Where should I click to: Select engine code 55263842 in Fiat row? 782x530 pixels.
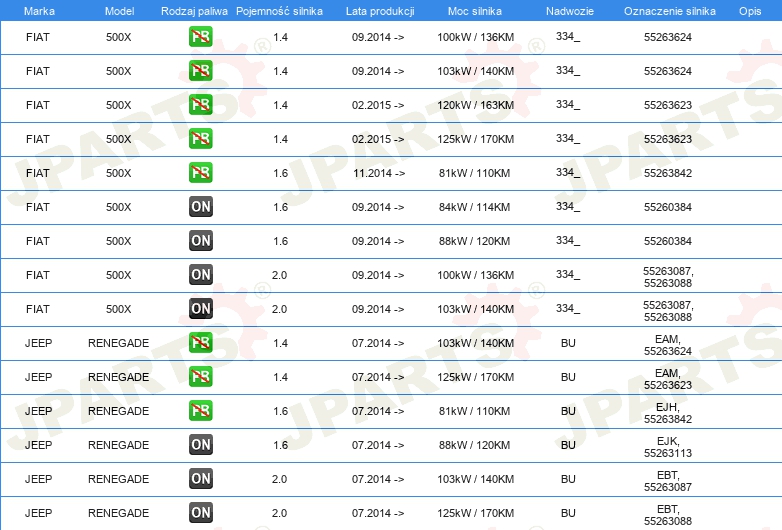[x=667, y=173]
